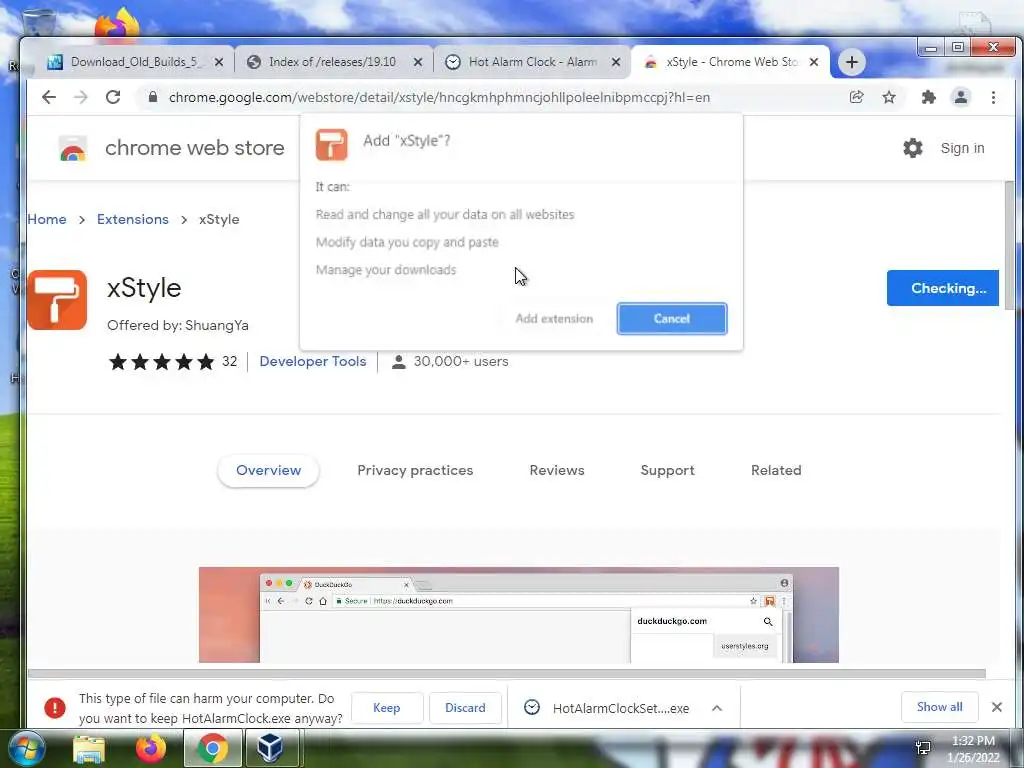
Task: Discard the HotAlarmClock.exe download
Action: click(465, 708)
